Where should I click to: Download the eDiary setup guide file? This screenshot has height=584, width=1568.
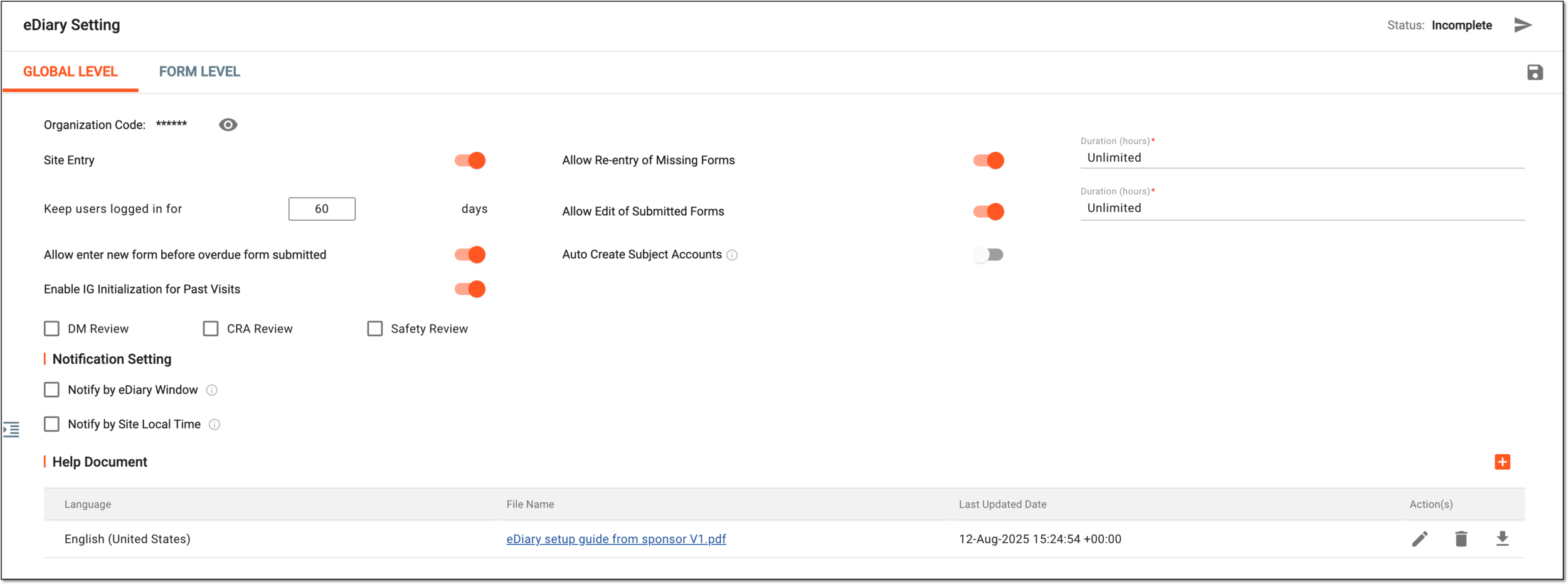click(1502, 539)
